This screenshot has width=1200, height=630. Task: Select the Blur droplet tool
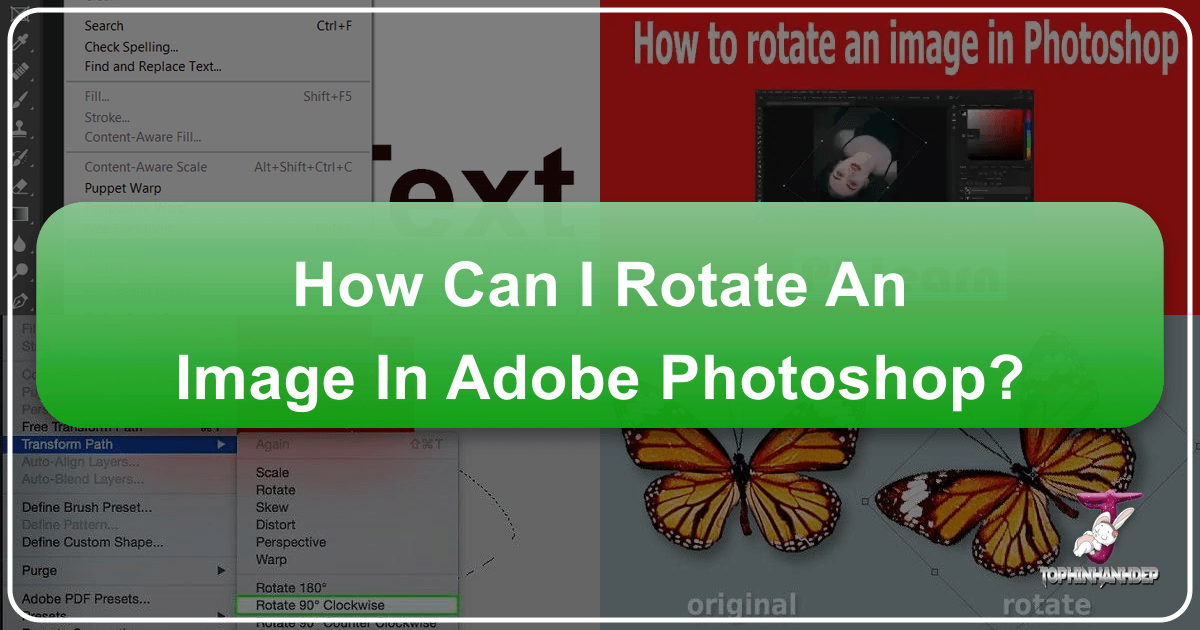coord(20,242)
